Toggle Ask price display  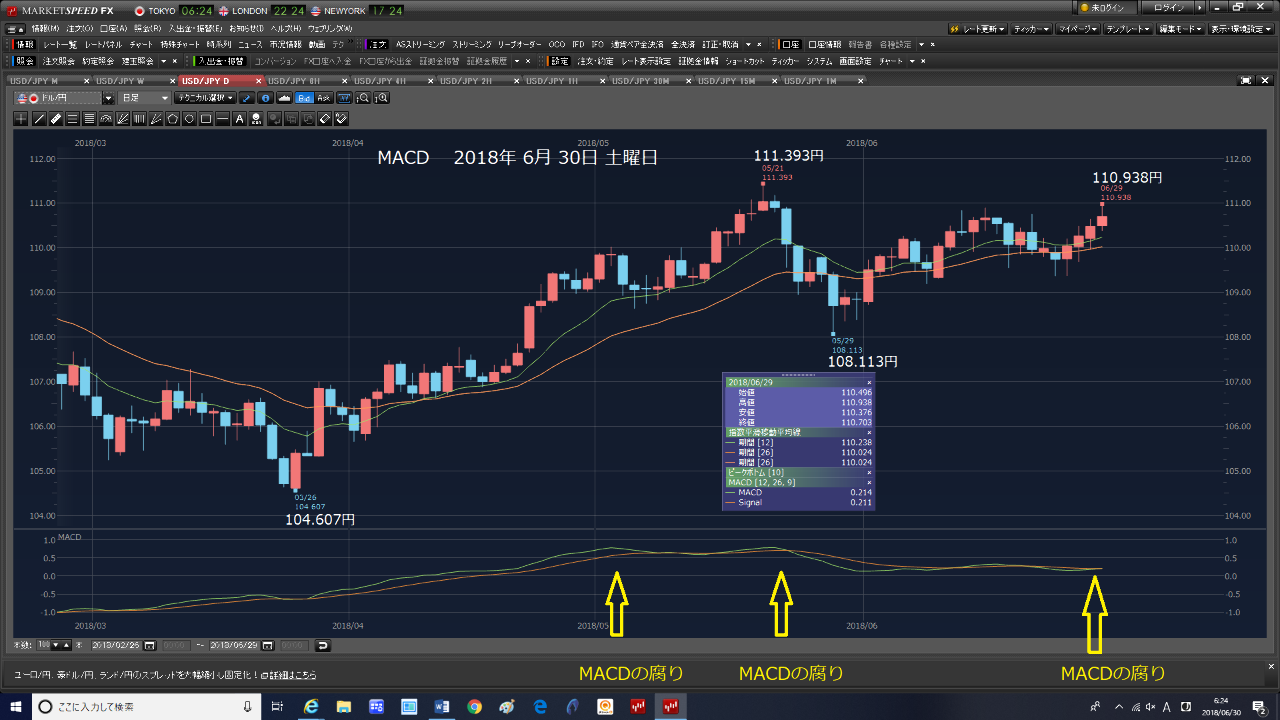[x=323, y=98]
